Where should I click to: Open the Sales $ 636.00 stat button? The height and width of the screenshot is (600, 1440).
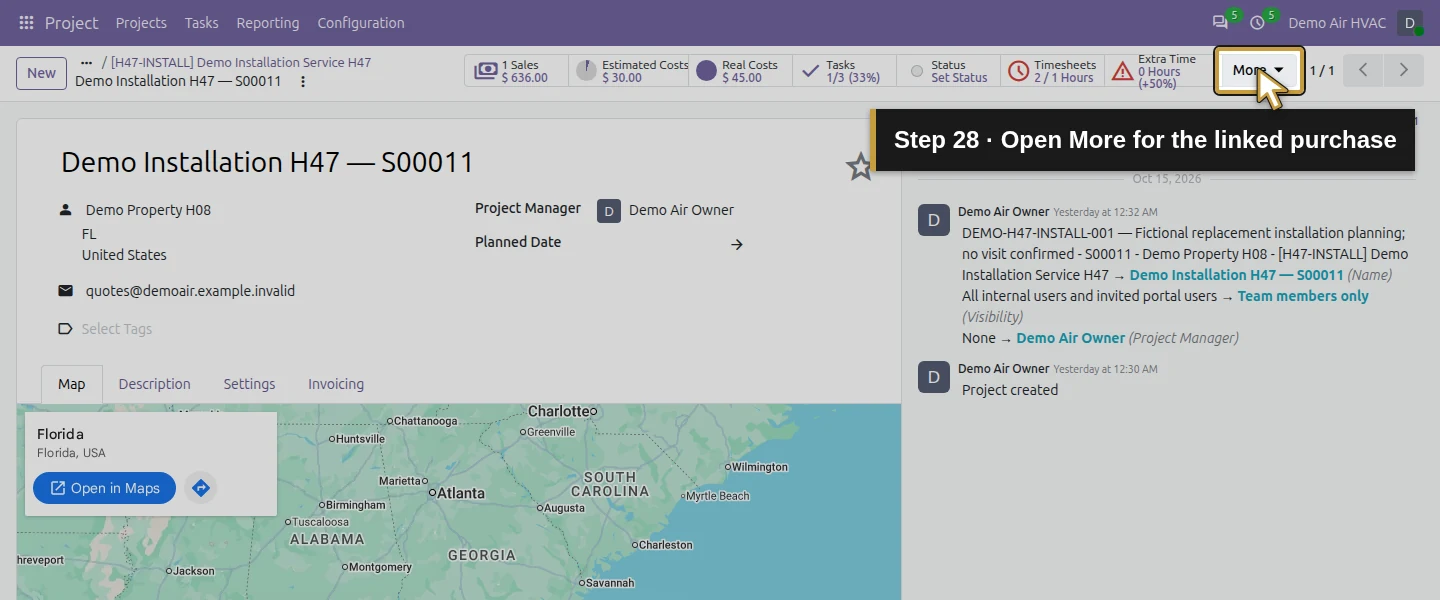point(516,71)
